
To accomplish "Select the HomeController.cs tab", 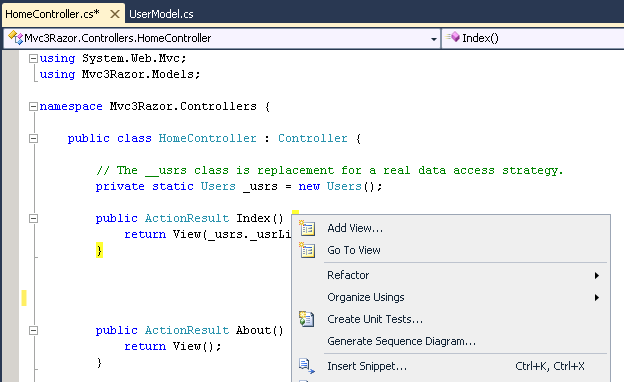I will click(52, 14).
